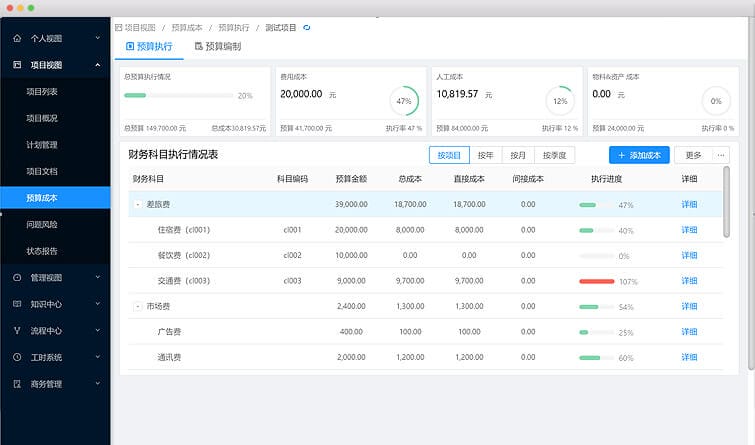The image size is (755, 445).
Task: Click the 54% progress bar for 市场费
Action: click(x=597, y=307)
